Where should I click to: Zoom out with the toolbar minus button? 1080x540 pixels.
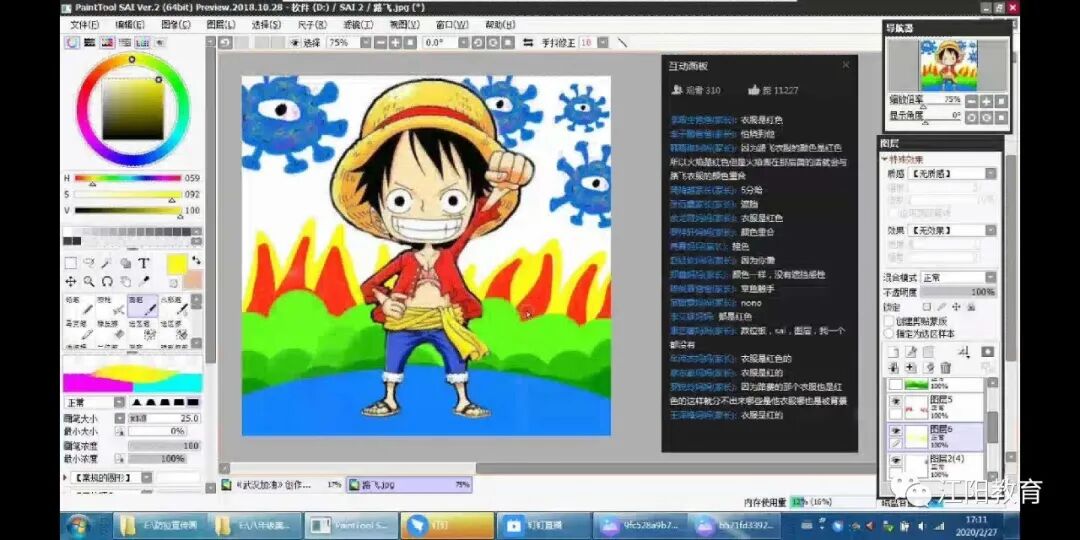(380, 42)
